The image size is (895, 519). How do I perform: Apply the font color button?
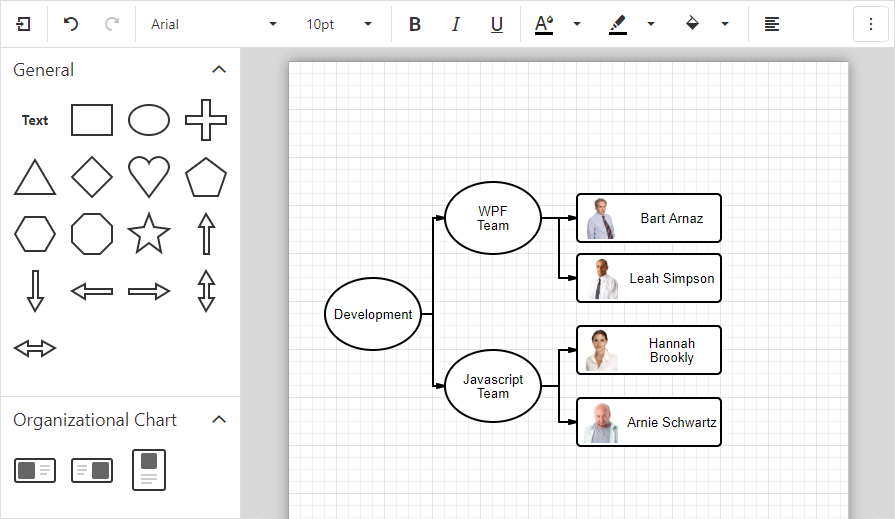pyautogui.click(x=544, y=24)
